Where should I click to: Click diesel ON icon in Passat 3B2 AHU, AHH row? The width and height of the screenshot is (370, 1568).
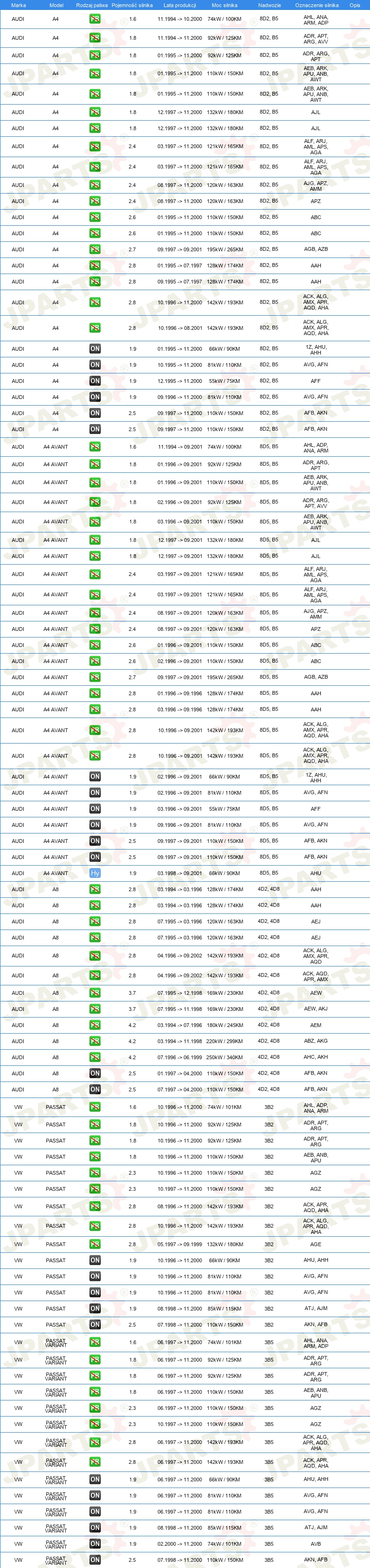(x=95, y=1261)
